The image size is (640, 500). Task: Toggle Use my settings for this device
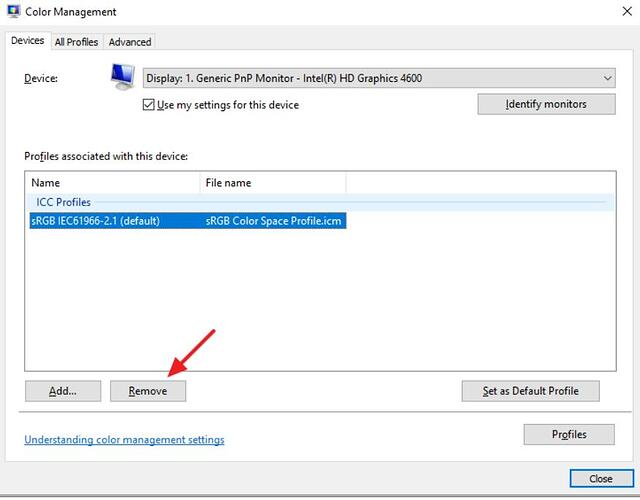[148, 105]
